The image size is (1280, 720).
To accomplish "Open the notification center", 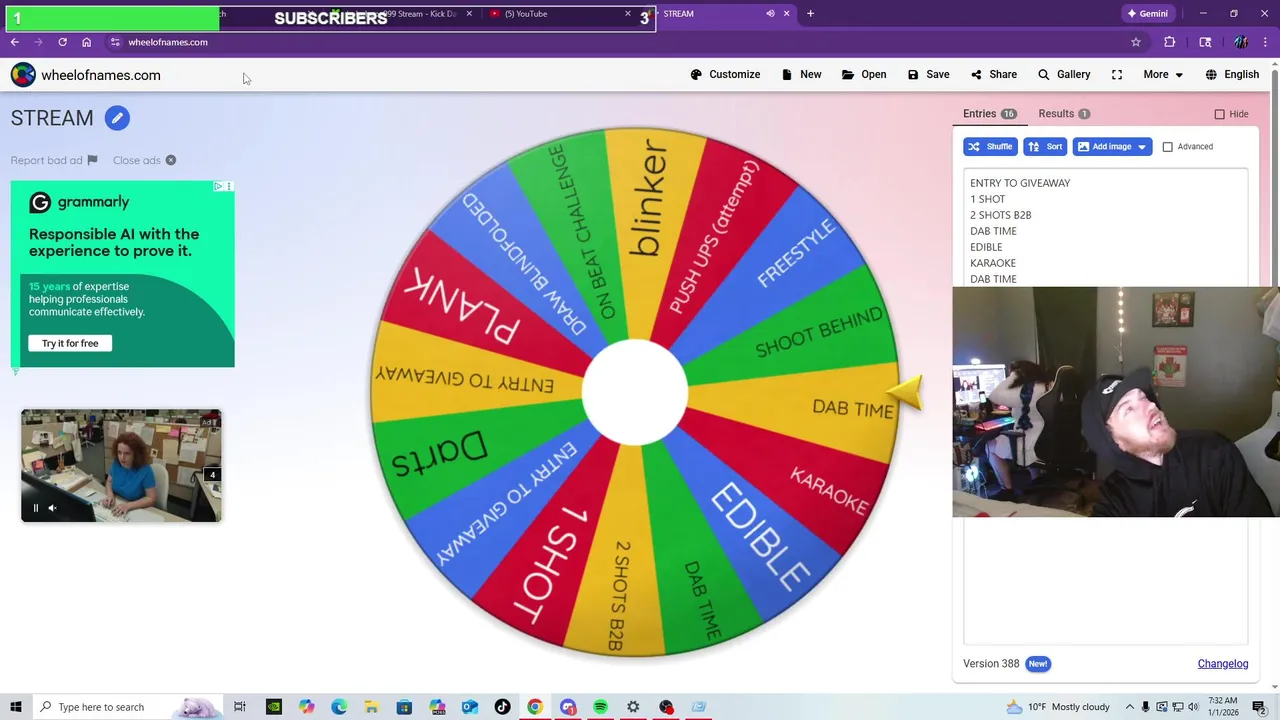I will [1259, 707].
